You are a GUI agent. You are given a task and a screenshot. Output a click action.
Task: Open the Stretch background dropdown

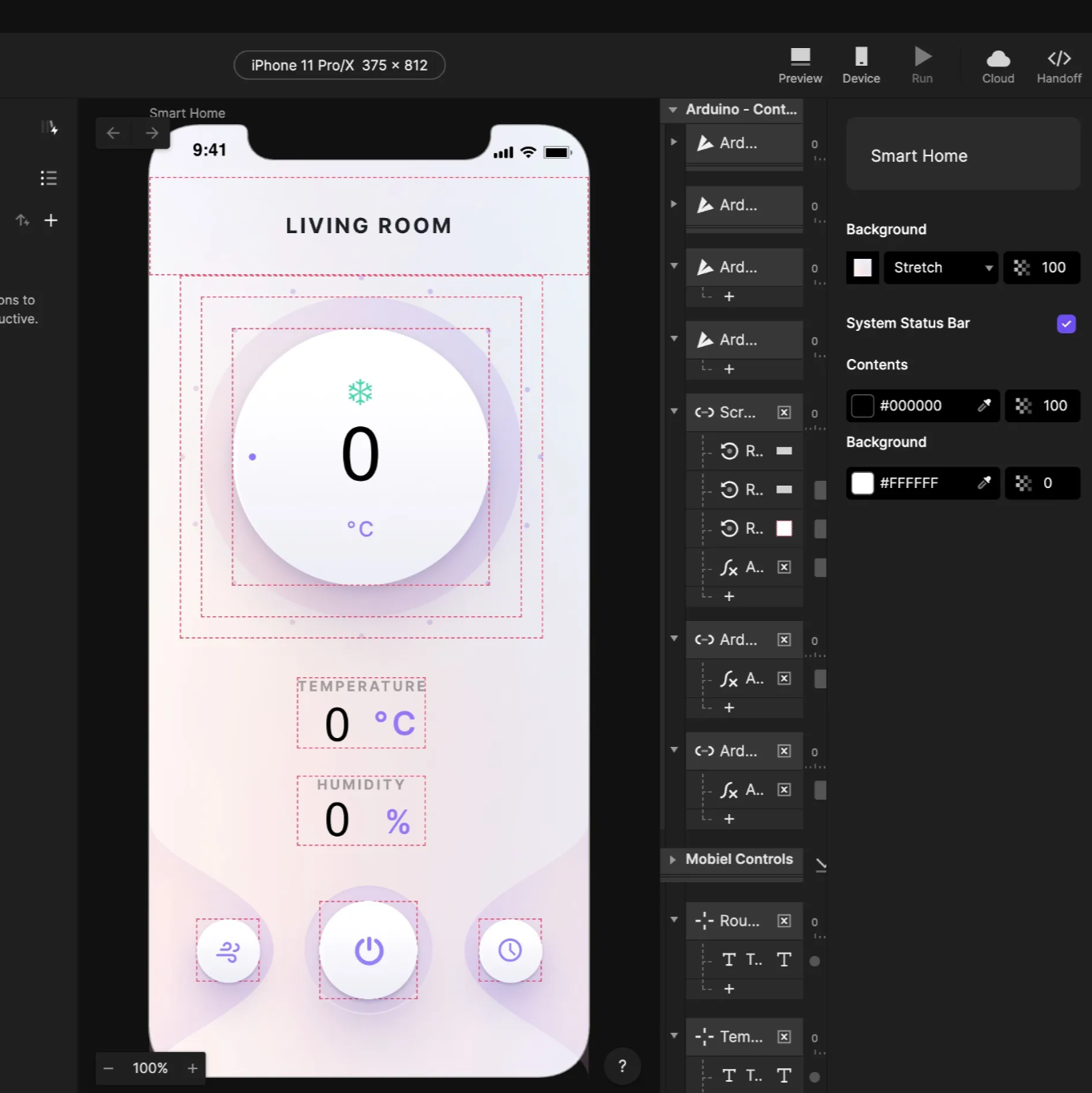(x=940, y=268)
